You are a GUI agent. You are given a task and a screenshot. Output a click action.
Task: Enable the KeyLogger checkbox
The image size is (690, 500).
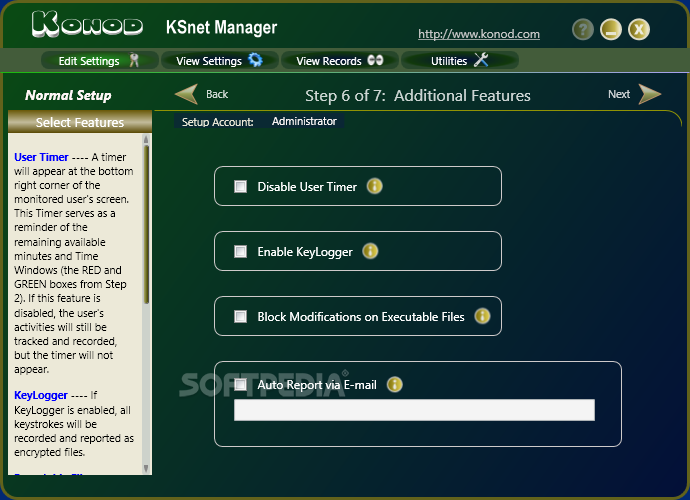point(240,251)
